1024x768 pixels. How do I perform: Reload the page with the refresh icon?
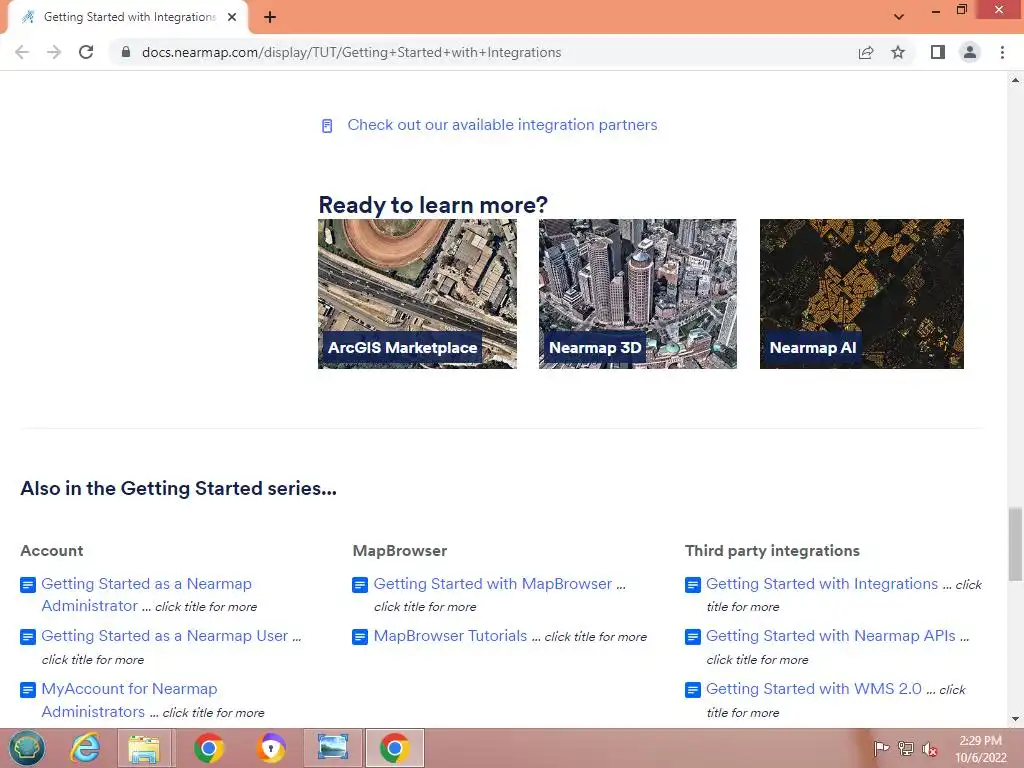coord(86,52)
